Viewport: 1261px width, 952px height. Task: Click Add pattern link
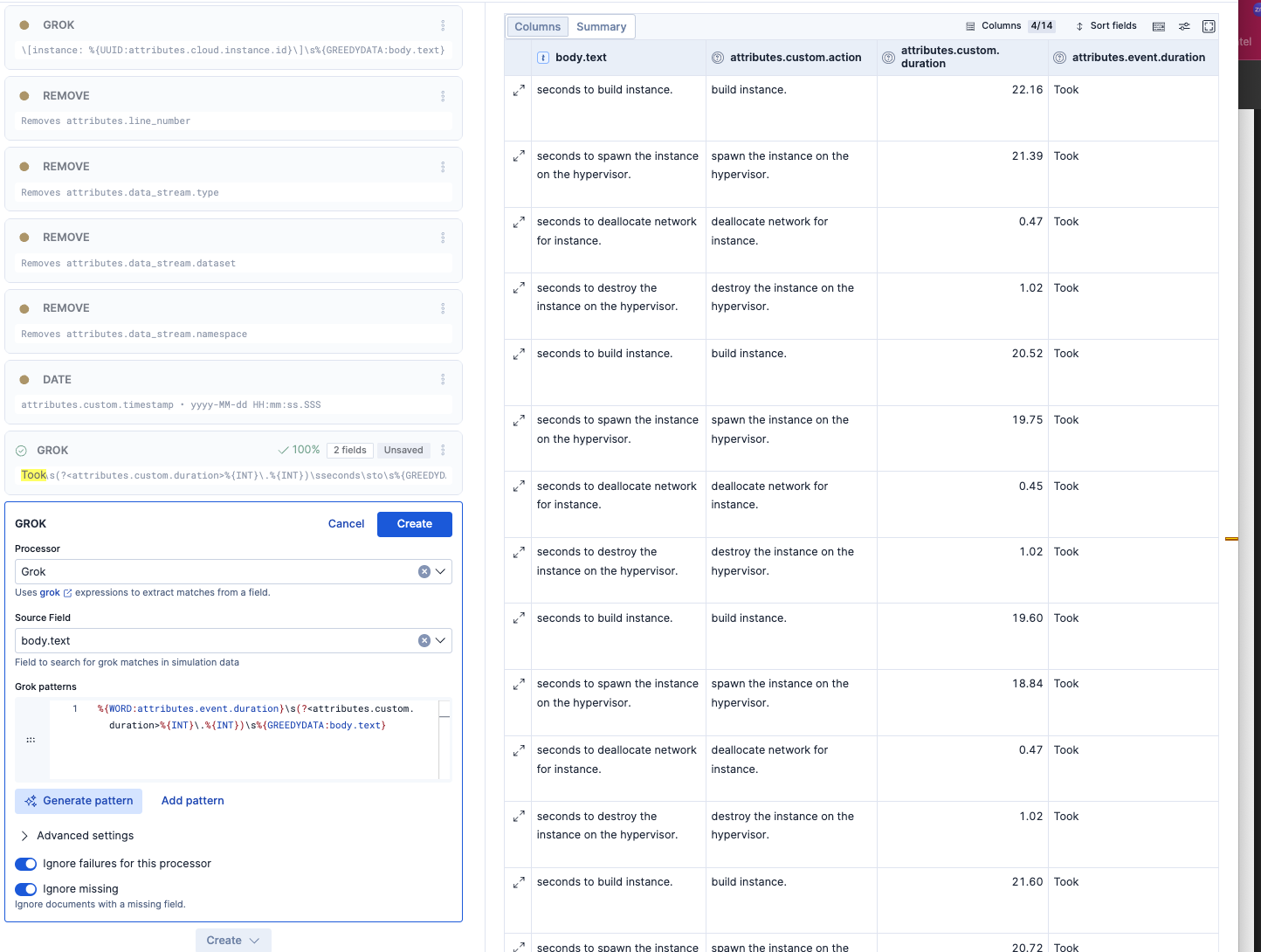click(193, 801)
